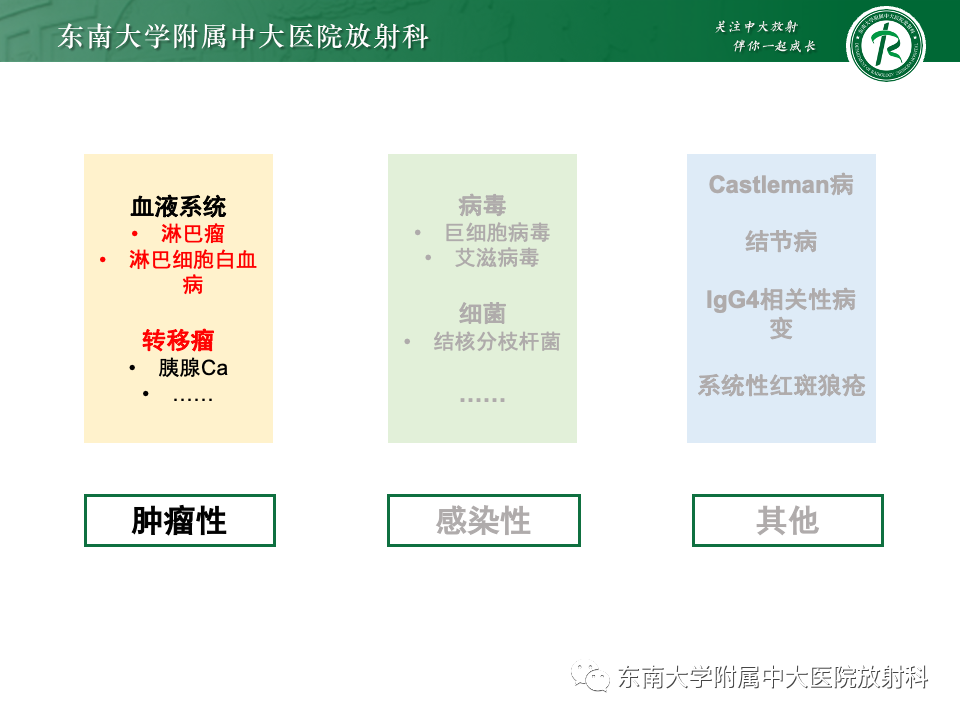Click the bullet item 艾滋病毒

[497, 258]
